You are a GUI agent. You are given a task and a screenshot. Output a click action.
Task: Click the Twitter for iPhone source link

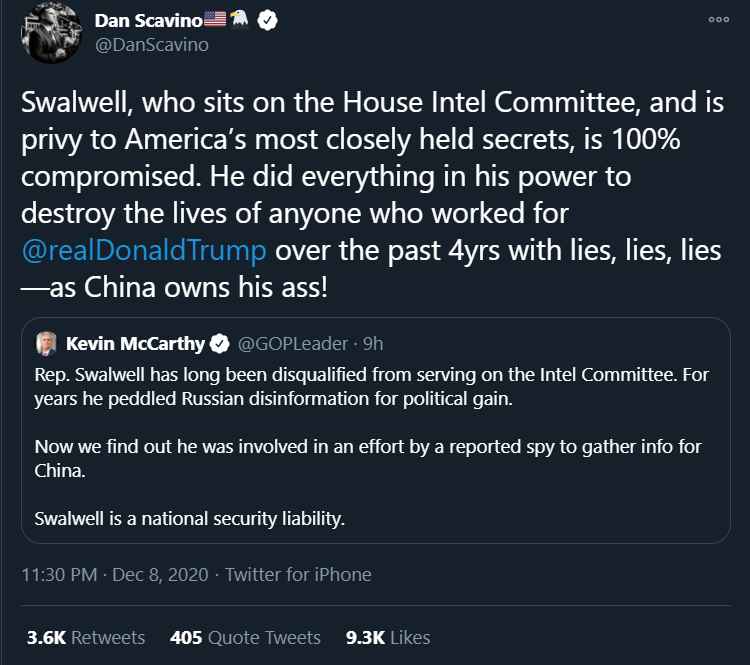click(x=298, y=574)
